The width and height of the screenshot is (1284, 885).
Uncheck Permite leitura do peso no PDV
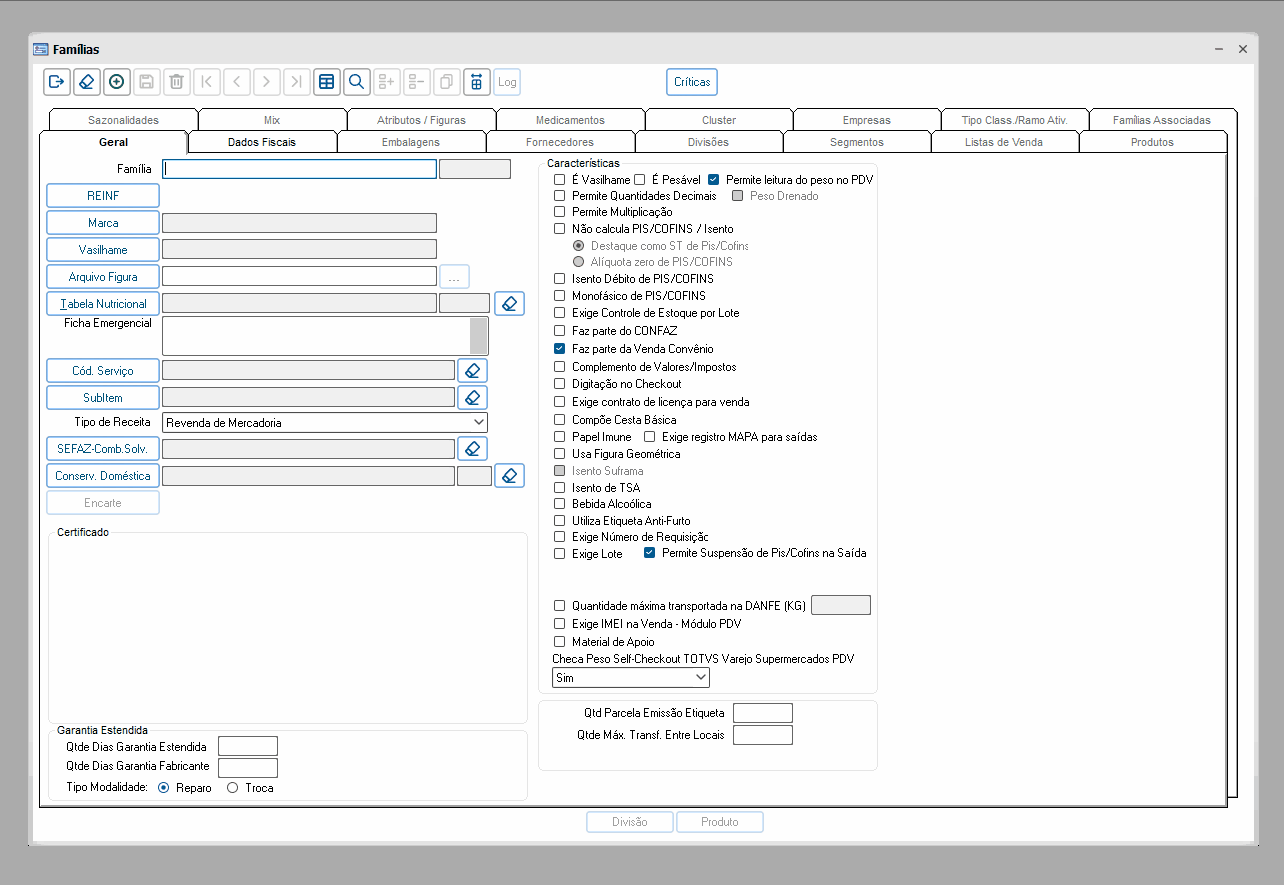pos(714,180)
